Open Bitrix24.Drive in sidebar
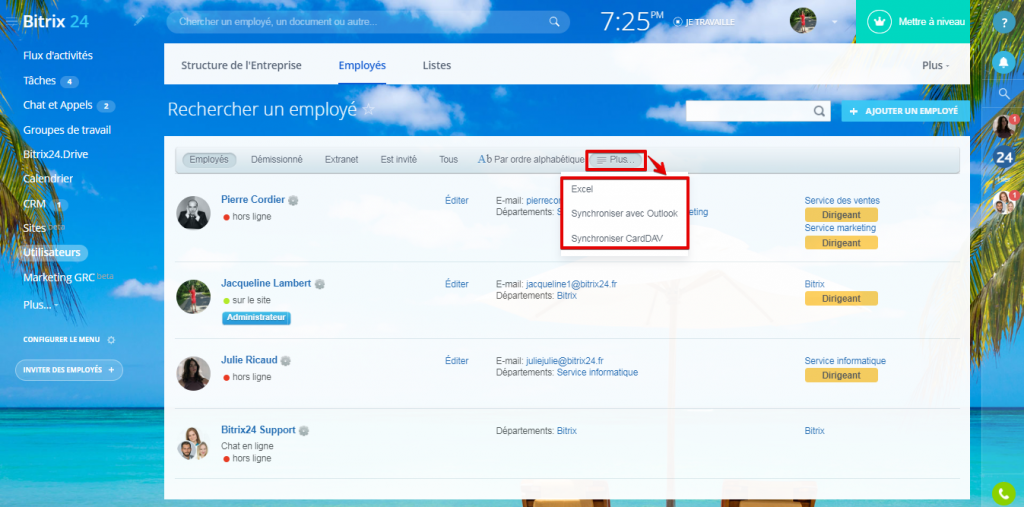 [x=56, y=154]
